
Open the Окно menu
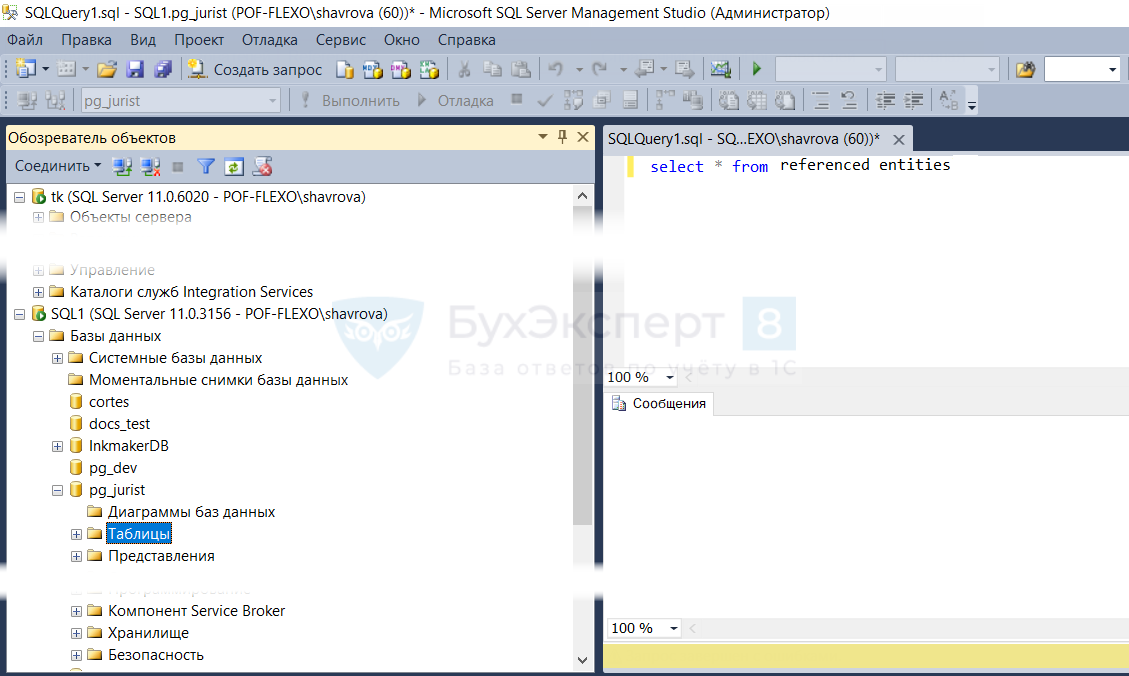pos(402,40)
